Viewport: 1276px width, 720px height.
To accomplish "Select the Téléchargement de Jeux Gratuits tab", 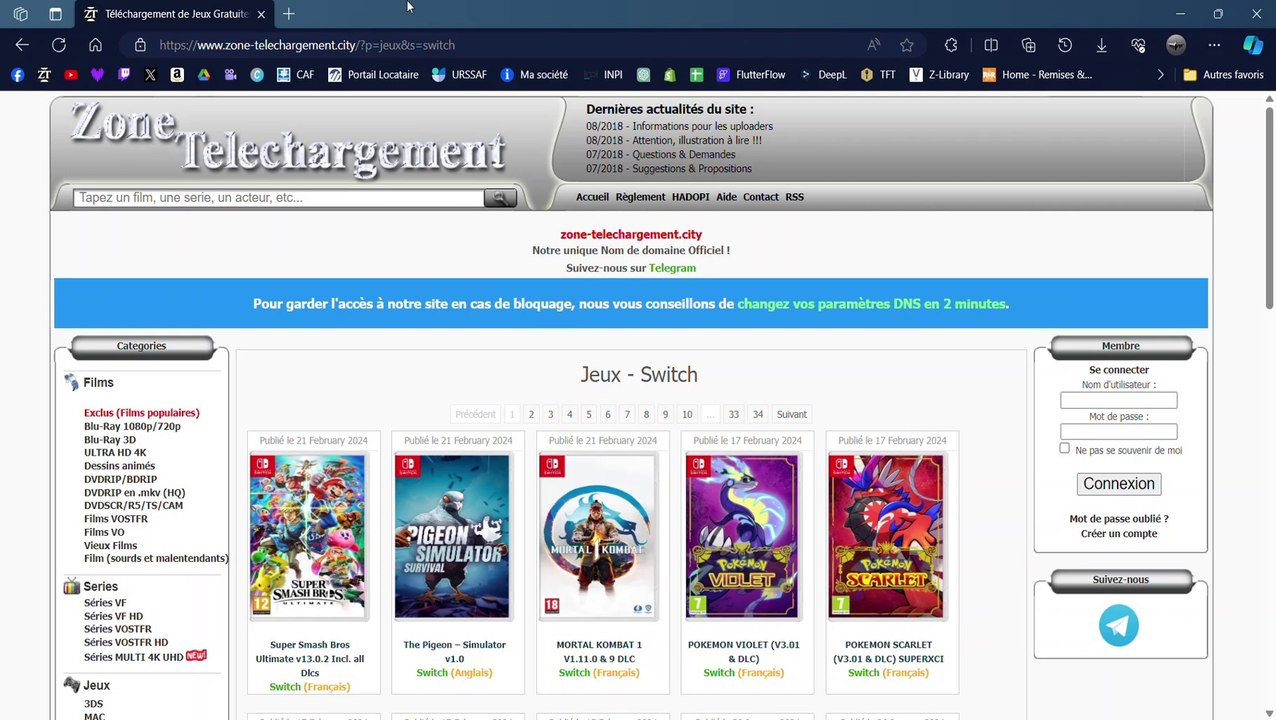I will point(173,14).
